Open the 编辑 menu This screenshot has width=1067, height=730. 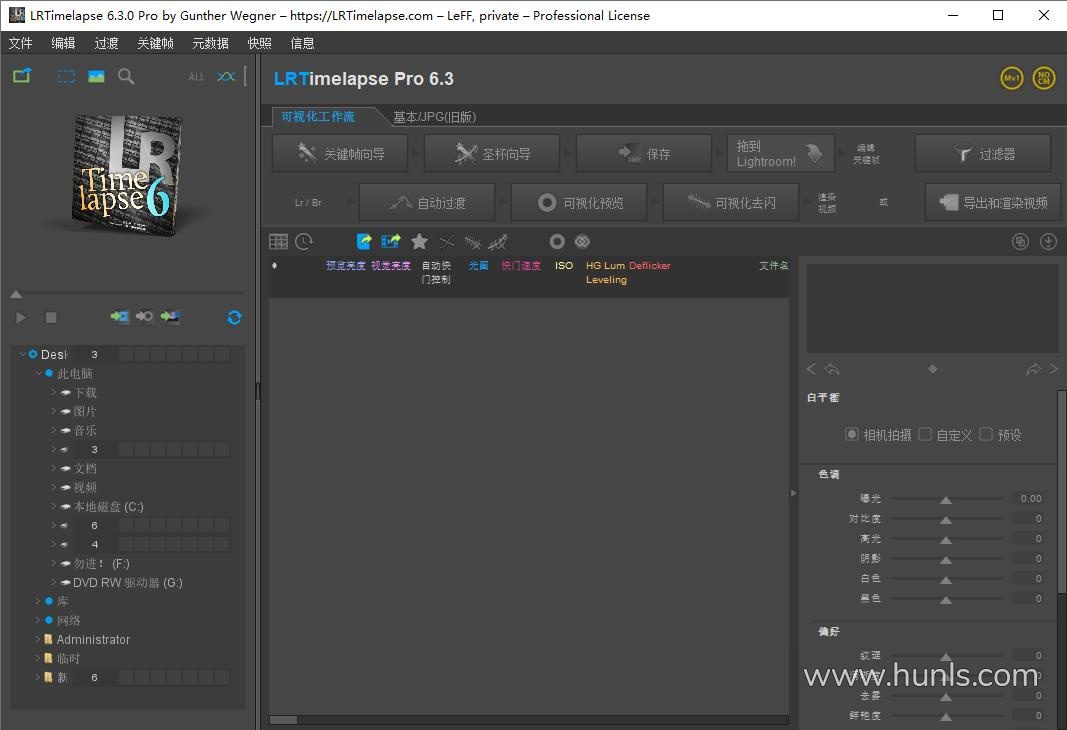[x=63, y=44]
